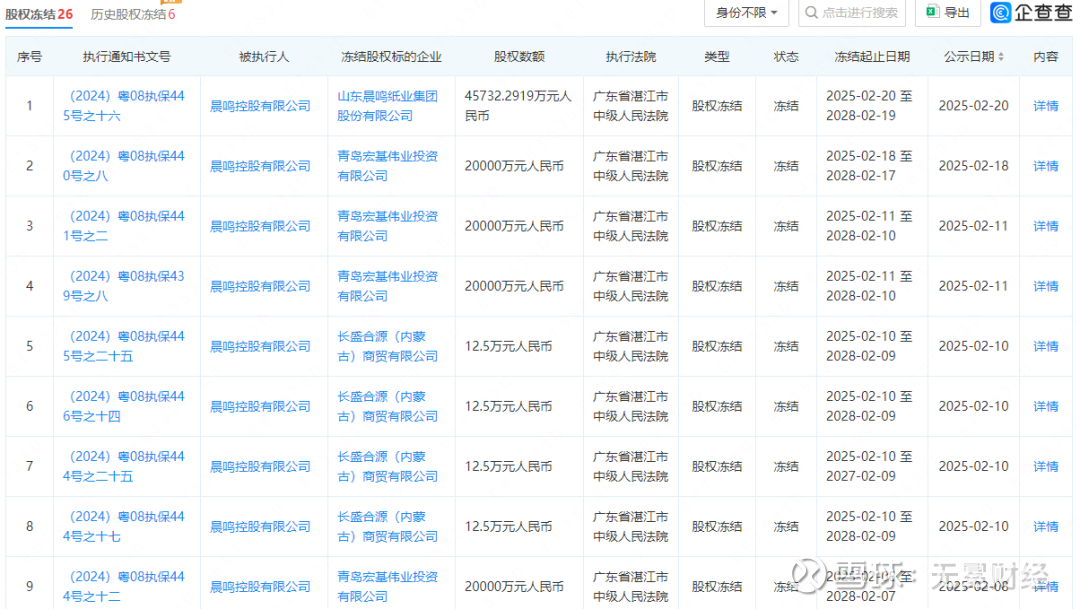The height and width of the screenshot is (609, 1080).
Task: Open 晨鸣控股有限公司 link in row 4
Action: click(x=260, y=286)
